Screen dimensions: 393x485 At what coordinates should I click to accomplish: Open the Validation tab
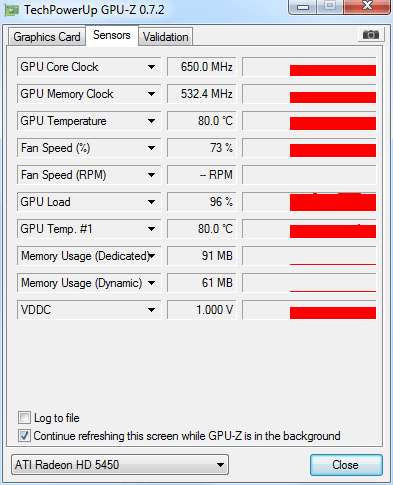click(x=165, y=37)
